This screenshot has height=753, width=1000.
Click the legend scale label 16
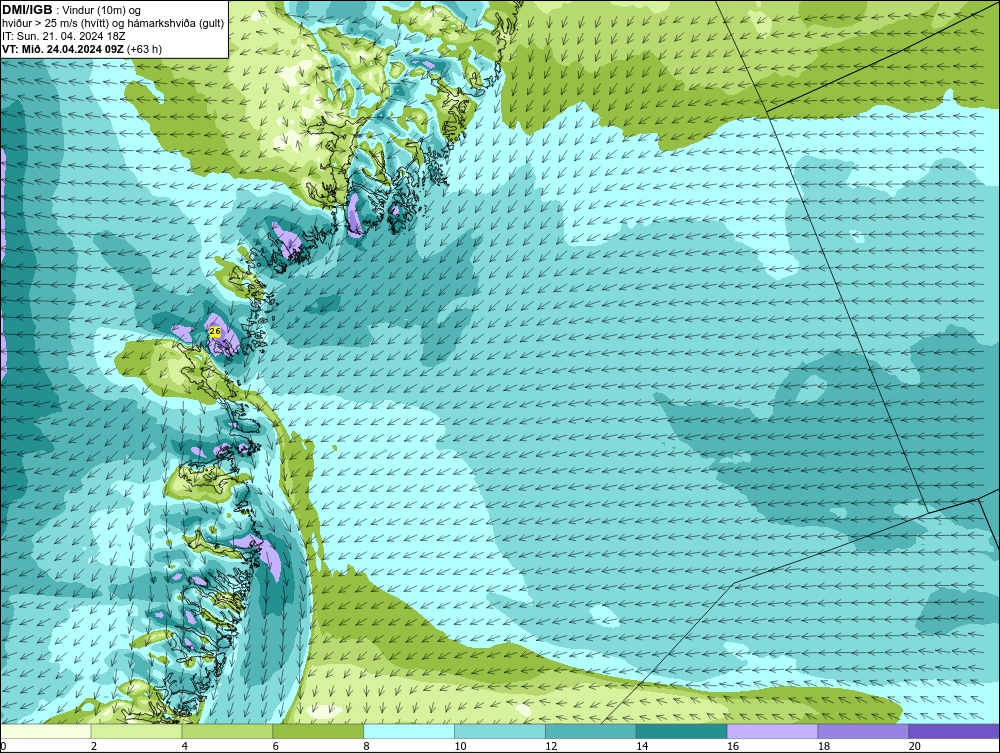[x=733, y=746]
